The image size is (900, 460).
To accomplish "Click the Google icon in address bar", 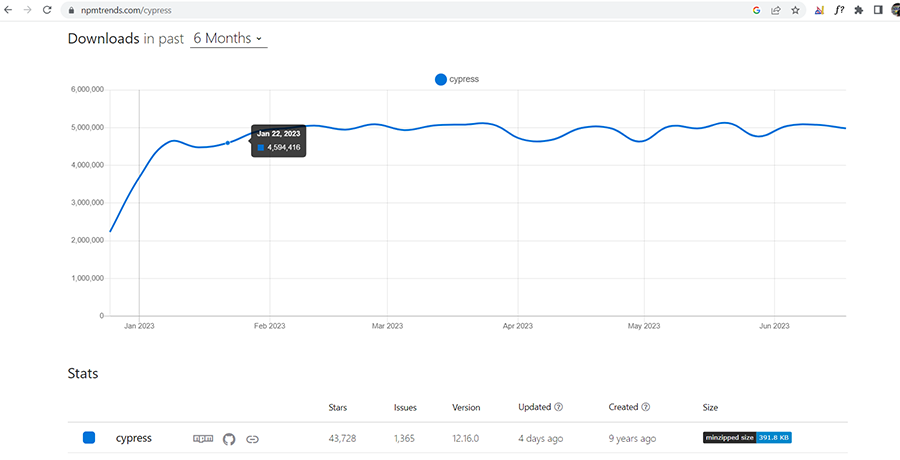I will 757,10.
